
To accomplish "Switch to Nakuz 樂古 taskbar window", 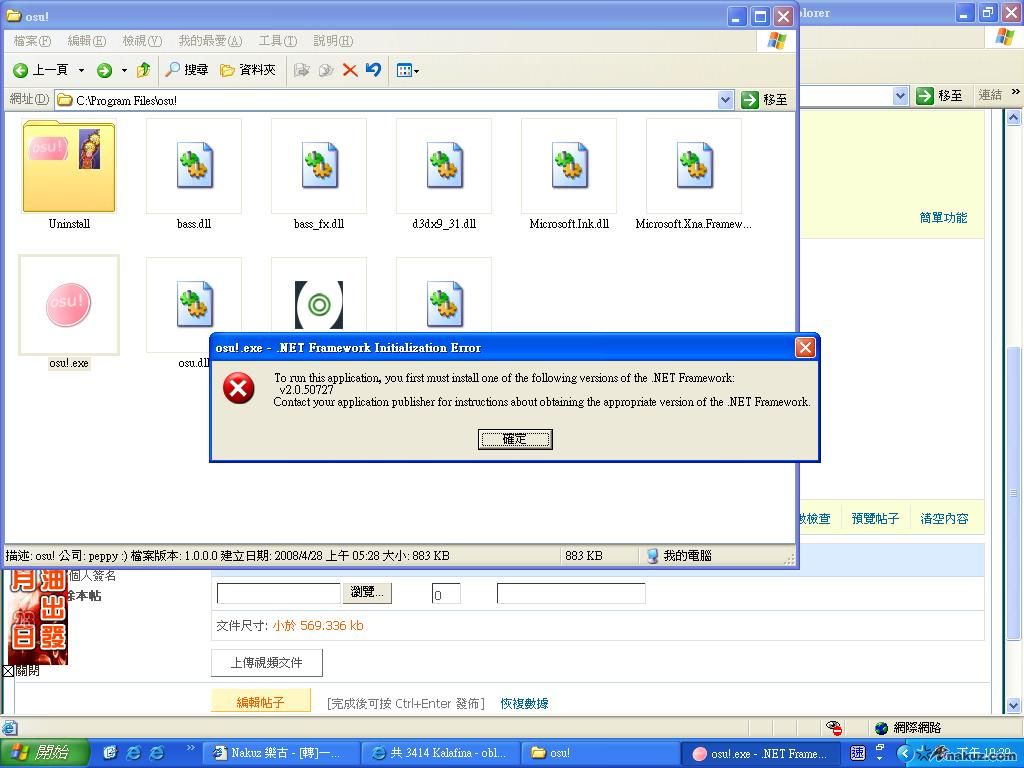I will 281,754.
